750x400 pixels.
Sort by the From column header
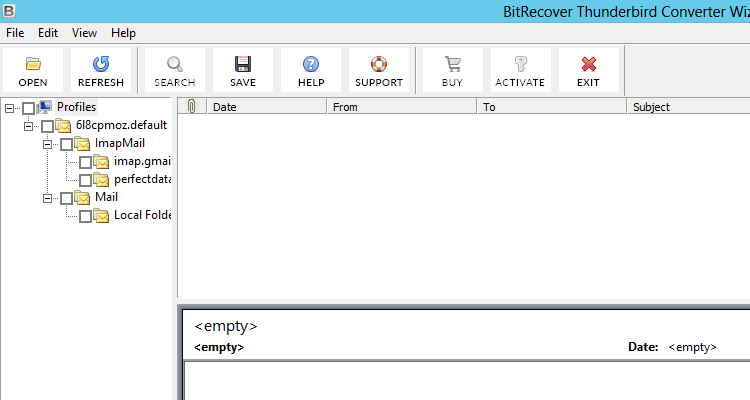[x=402, y=106]
